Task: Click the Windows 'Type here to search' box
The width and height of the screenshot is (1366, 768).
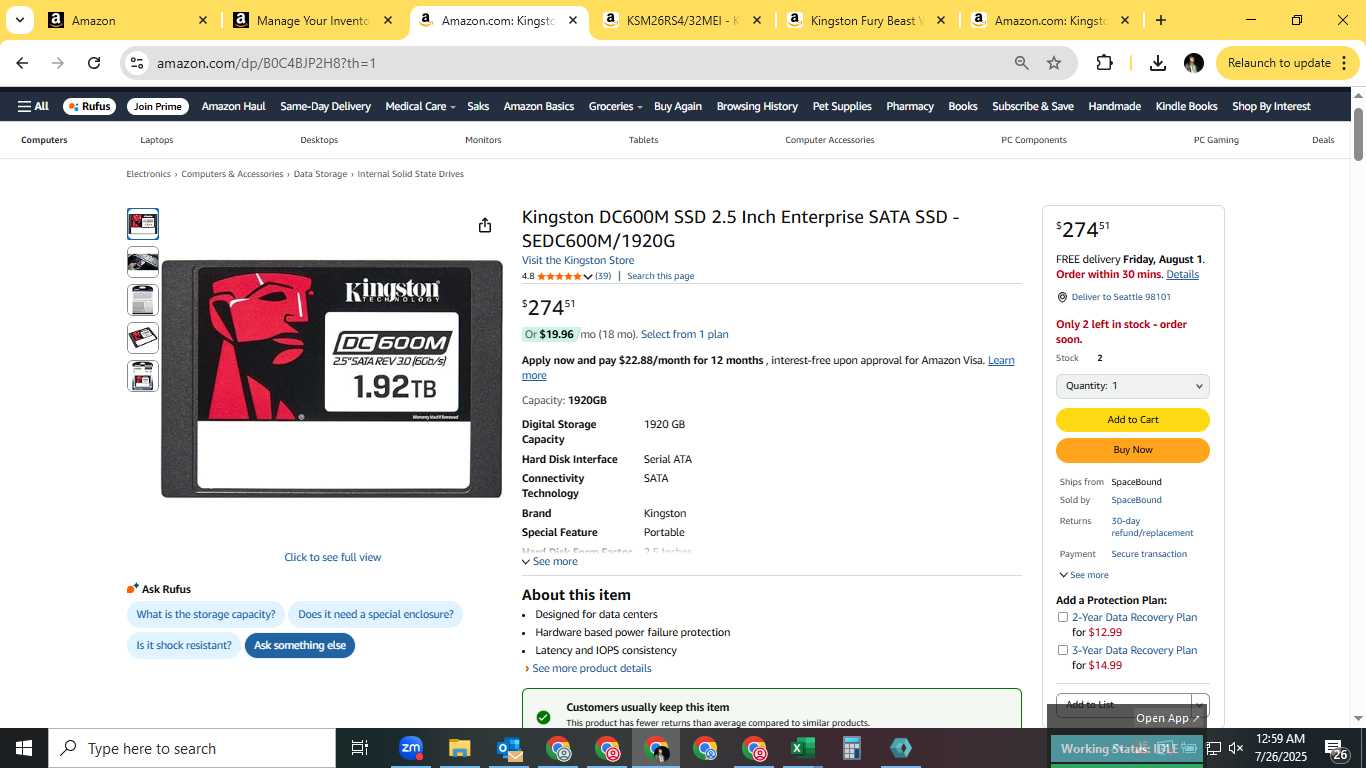Action: click(x=191, y=748)
